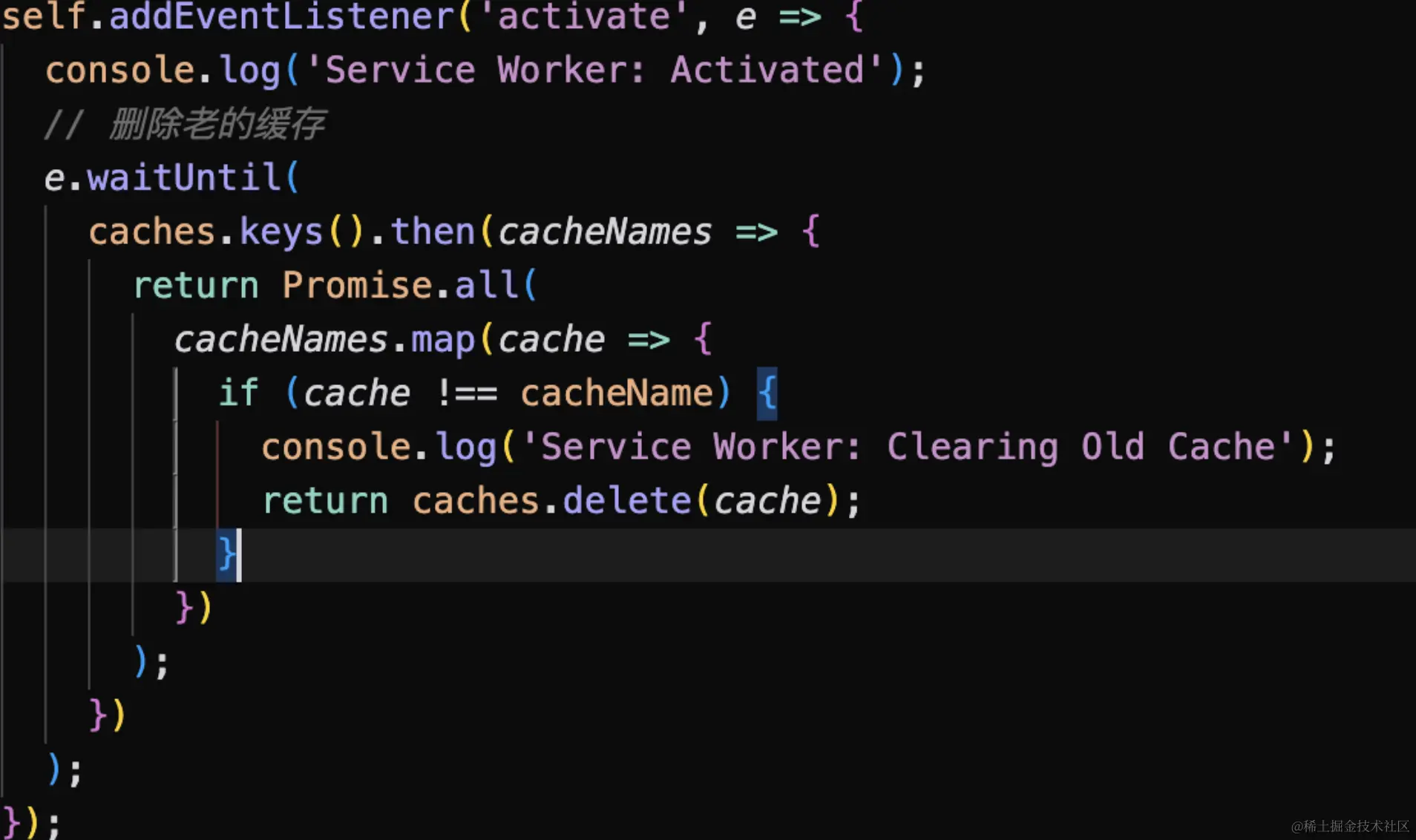Click the 'delete' method call
Image resolution: width=1416 pixels, height=840 pixels.
pos(627,501)
